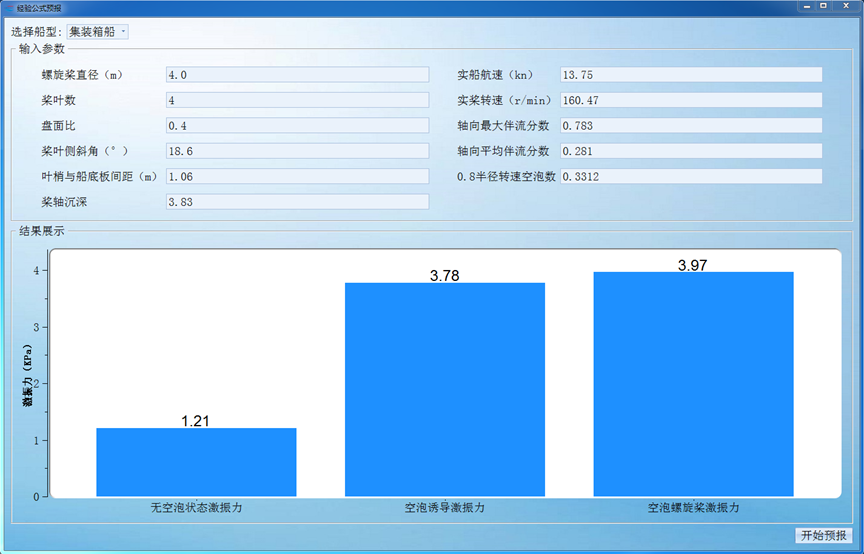This screenshot has width=864, height=554.
Task: Select the 桨轴沉深 input field
Action: coord(296,202)
